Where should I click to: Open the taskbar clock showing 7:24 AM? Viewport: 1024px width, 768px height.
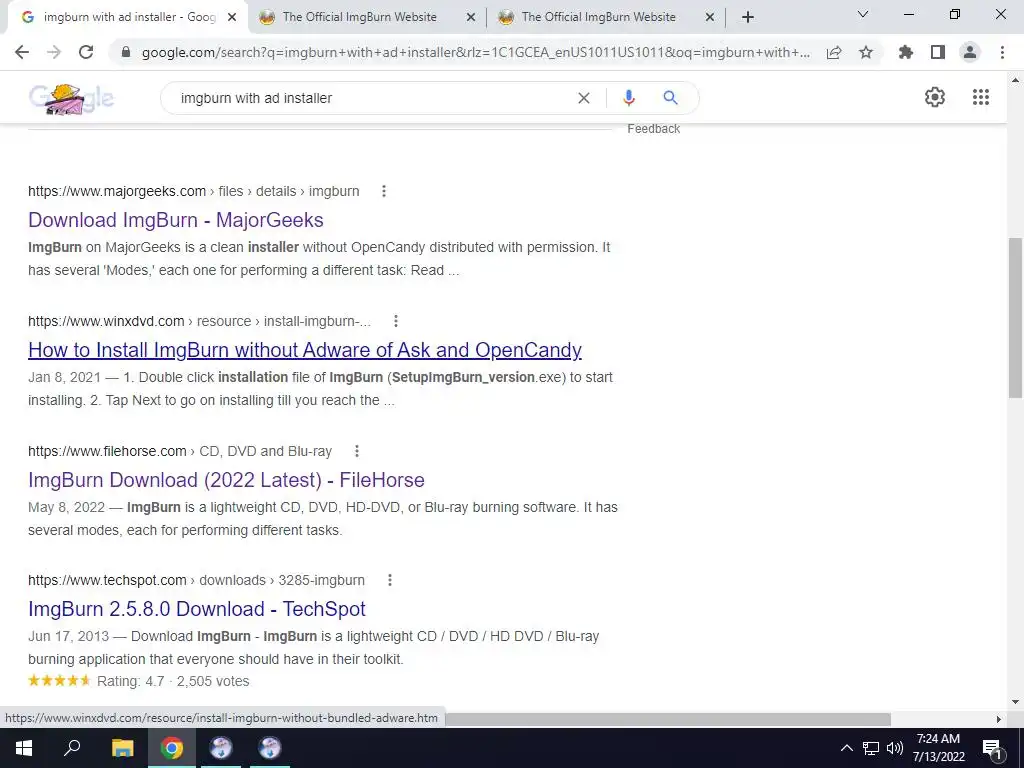pos(938,748)
